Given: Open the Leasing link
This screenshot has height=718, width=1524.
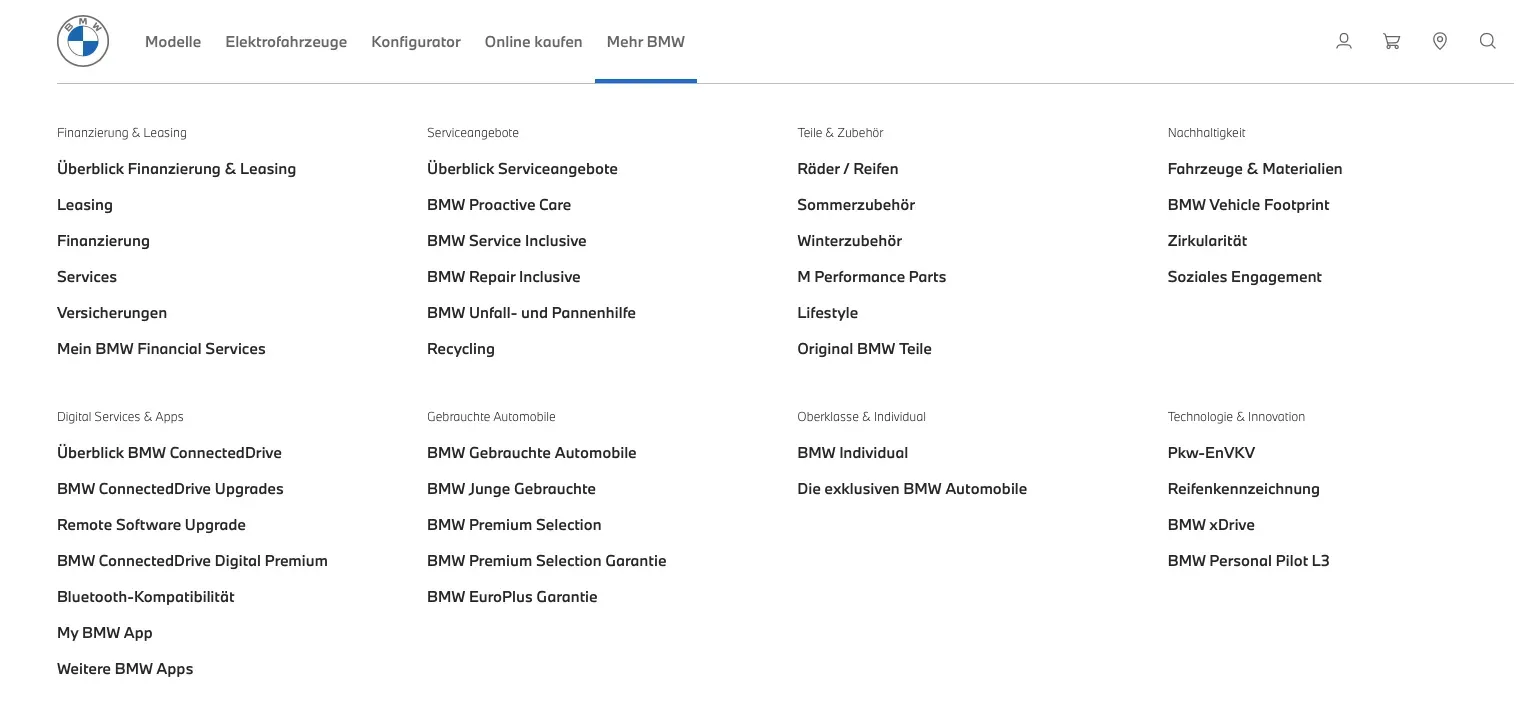Looking at the screenshot, I should pyautogui.click(x=85, y=205).
